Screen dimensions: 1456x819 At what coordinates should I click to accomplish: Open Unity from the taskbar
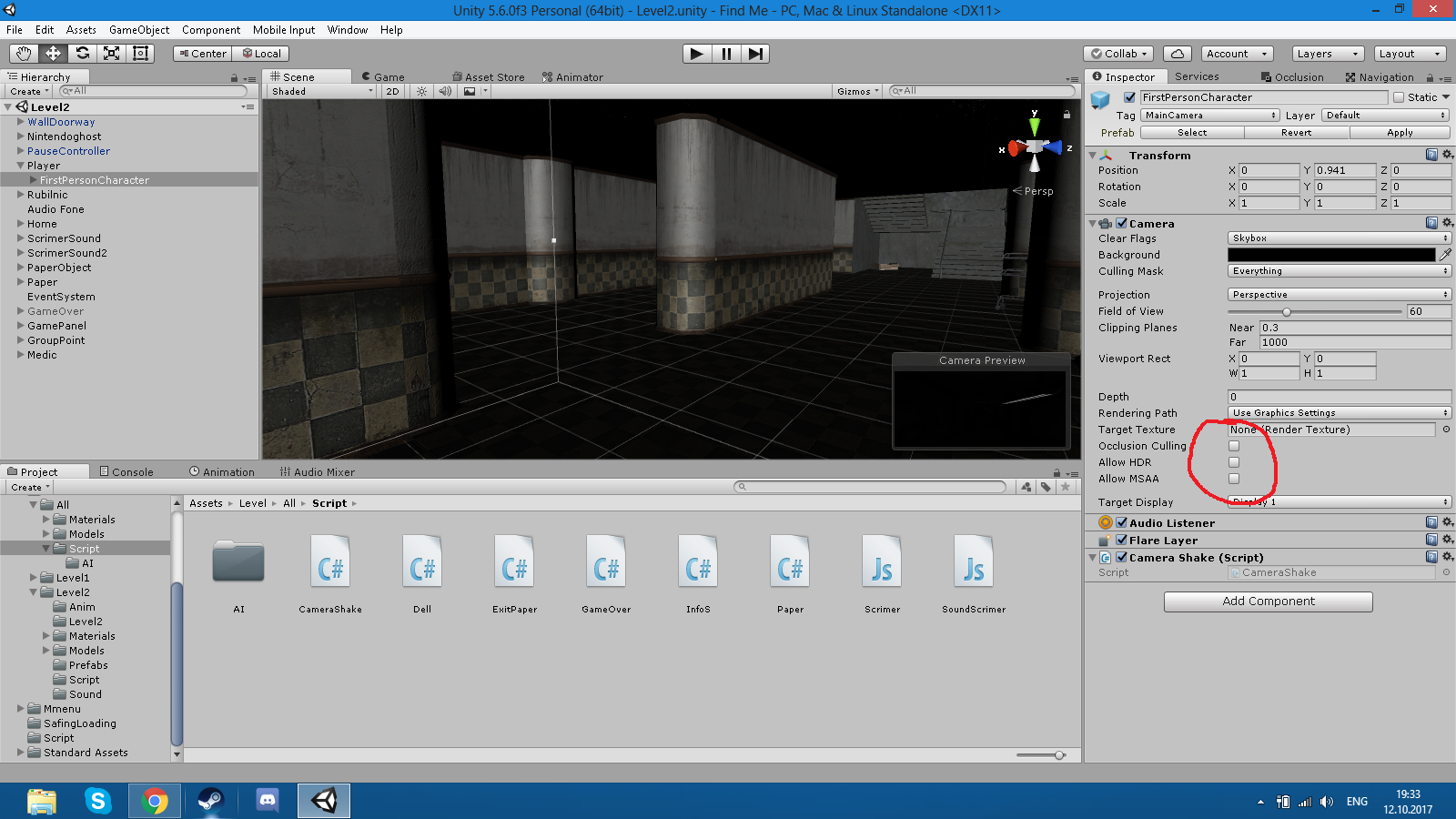324,801
